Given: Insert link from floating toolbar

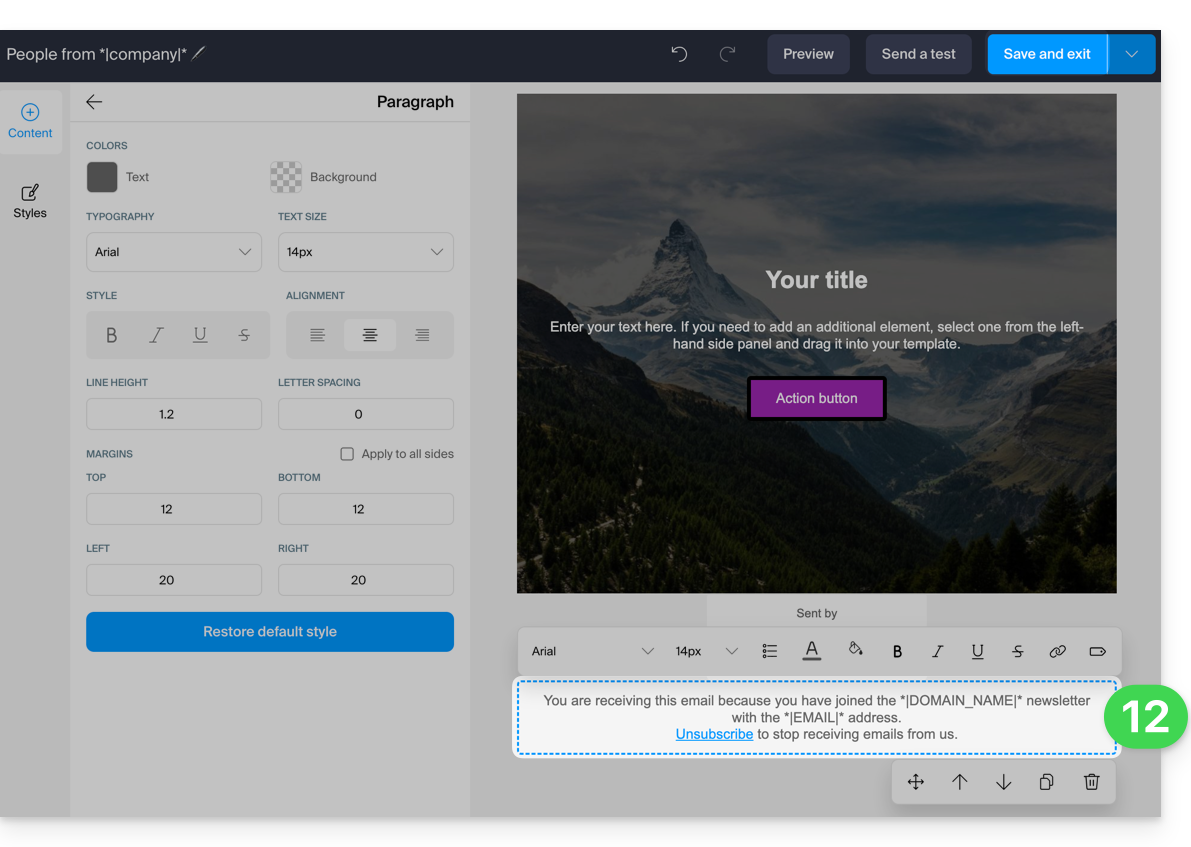Looking at the screenshot, I should [1057, 651].
